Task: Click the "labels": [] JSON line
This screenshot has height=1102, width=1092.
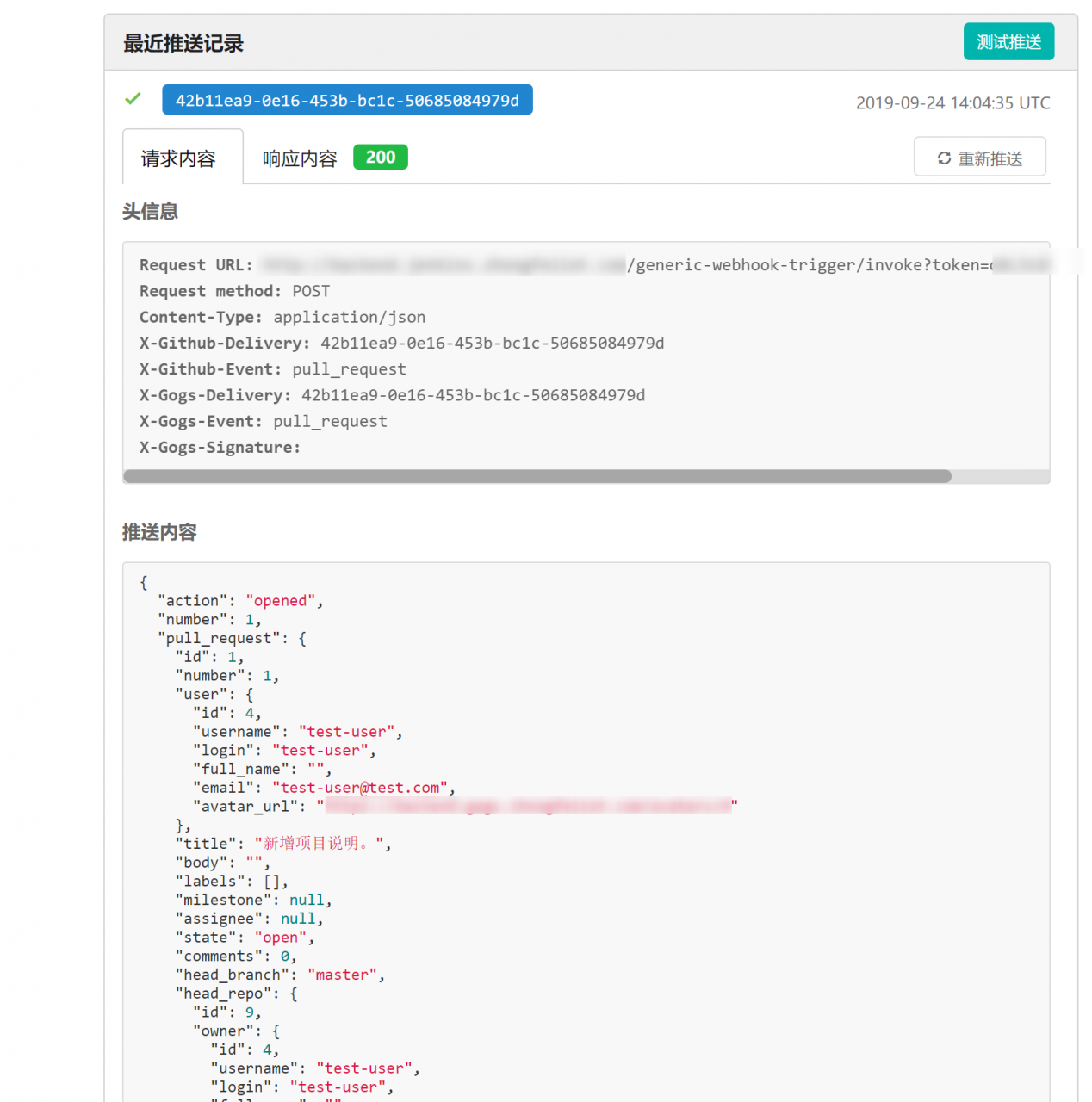Action: (x=232, y=881)
